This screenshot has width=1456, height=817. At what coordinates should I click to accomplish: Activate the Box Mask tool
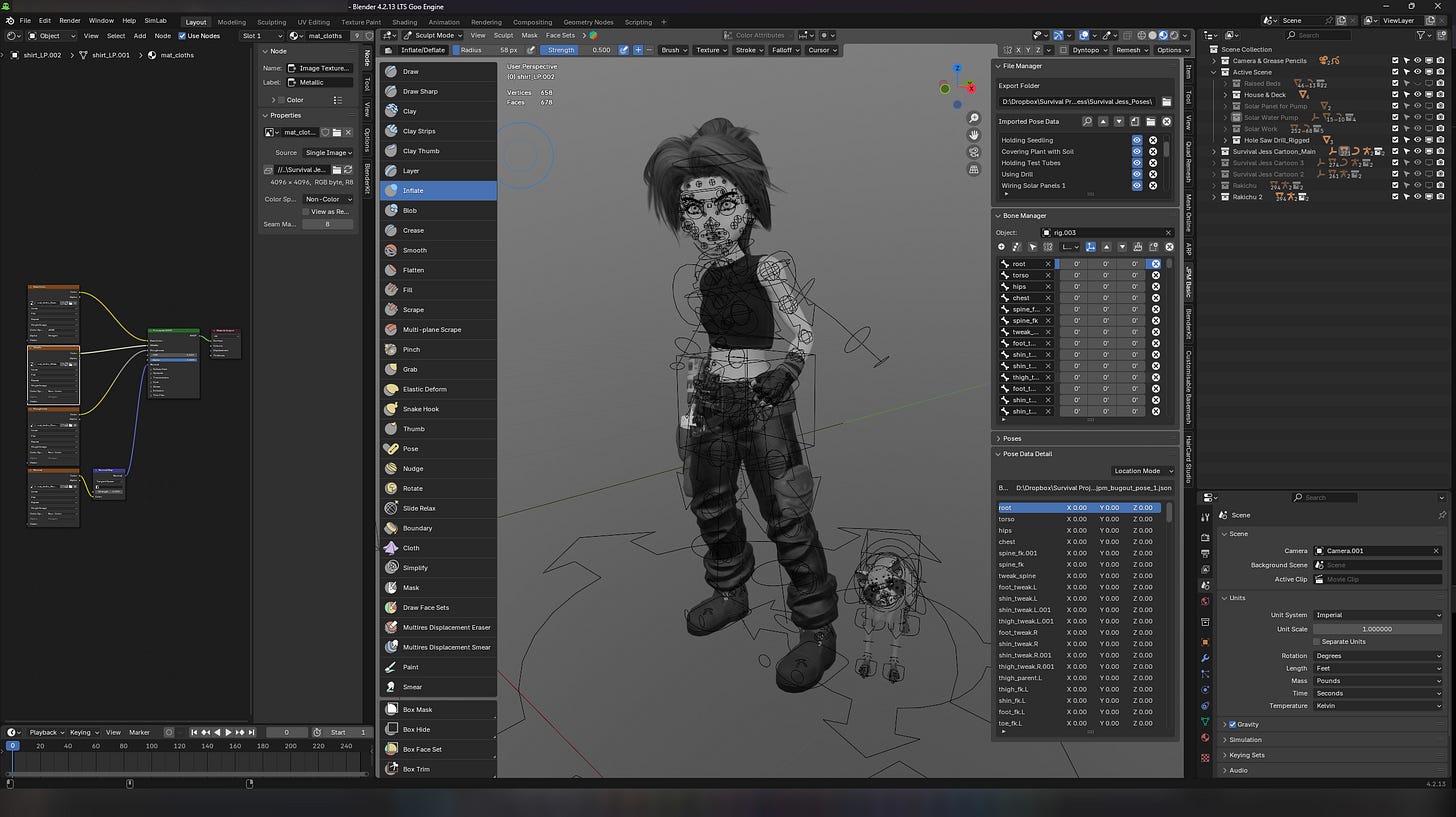pos(417,710)
